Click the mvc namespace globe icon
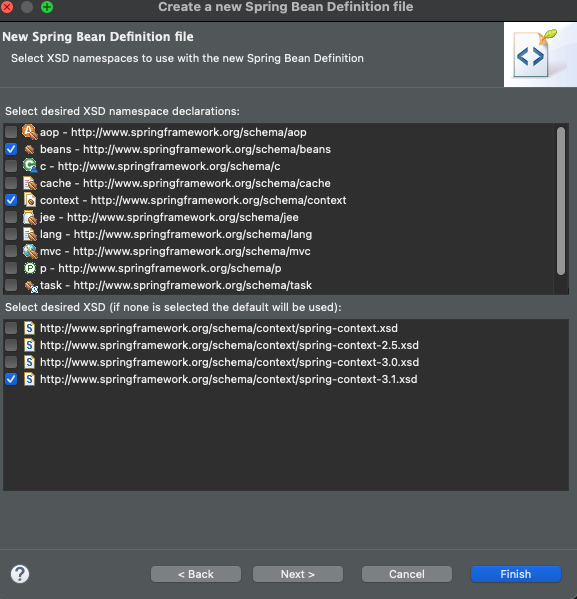The width and height of the screenshot is (577, 599). point(29,251)
